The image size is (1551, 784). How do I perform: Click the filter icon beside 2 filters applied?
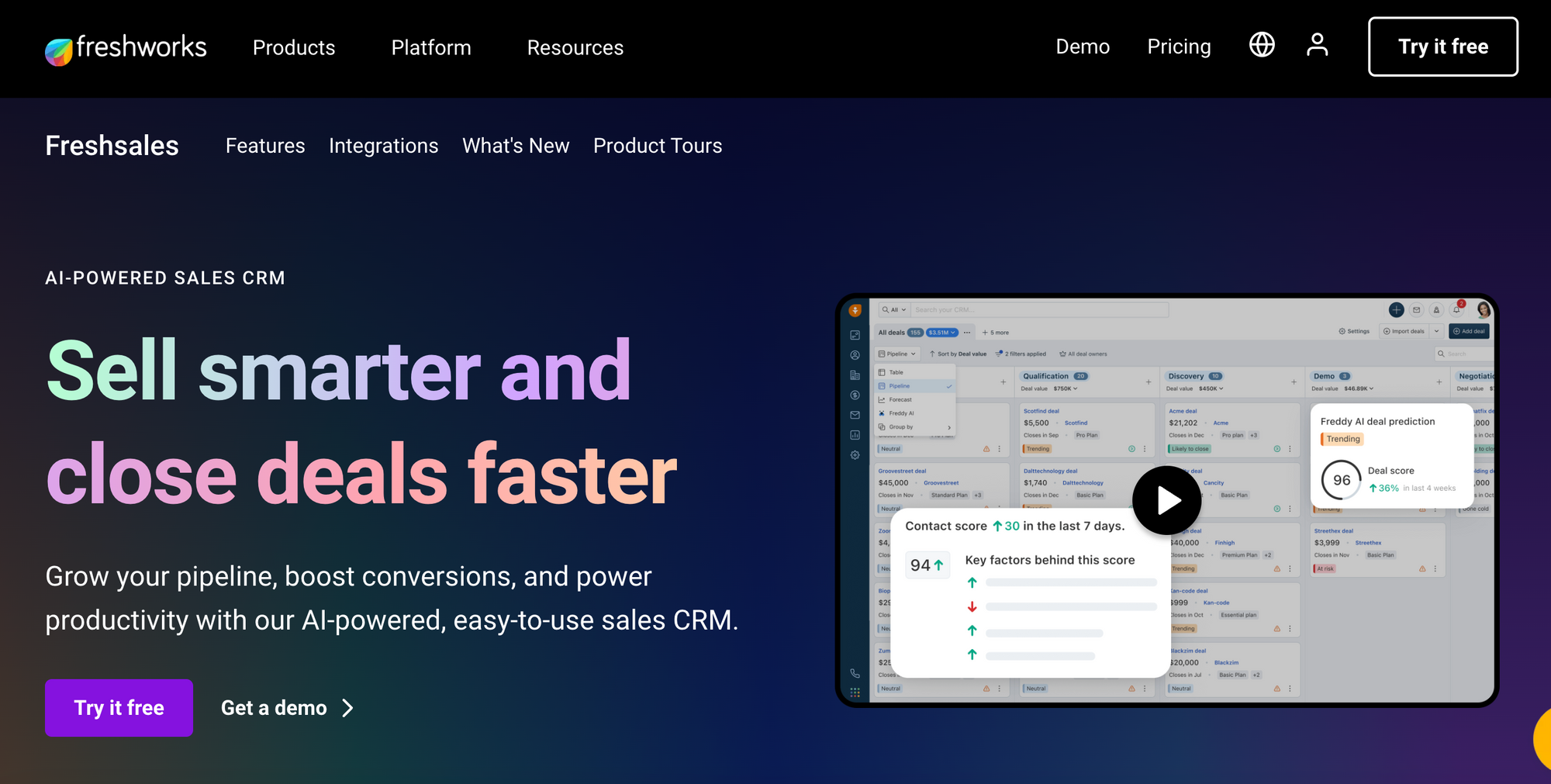click(x=1000, y=354)
